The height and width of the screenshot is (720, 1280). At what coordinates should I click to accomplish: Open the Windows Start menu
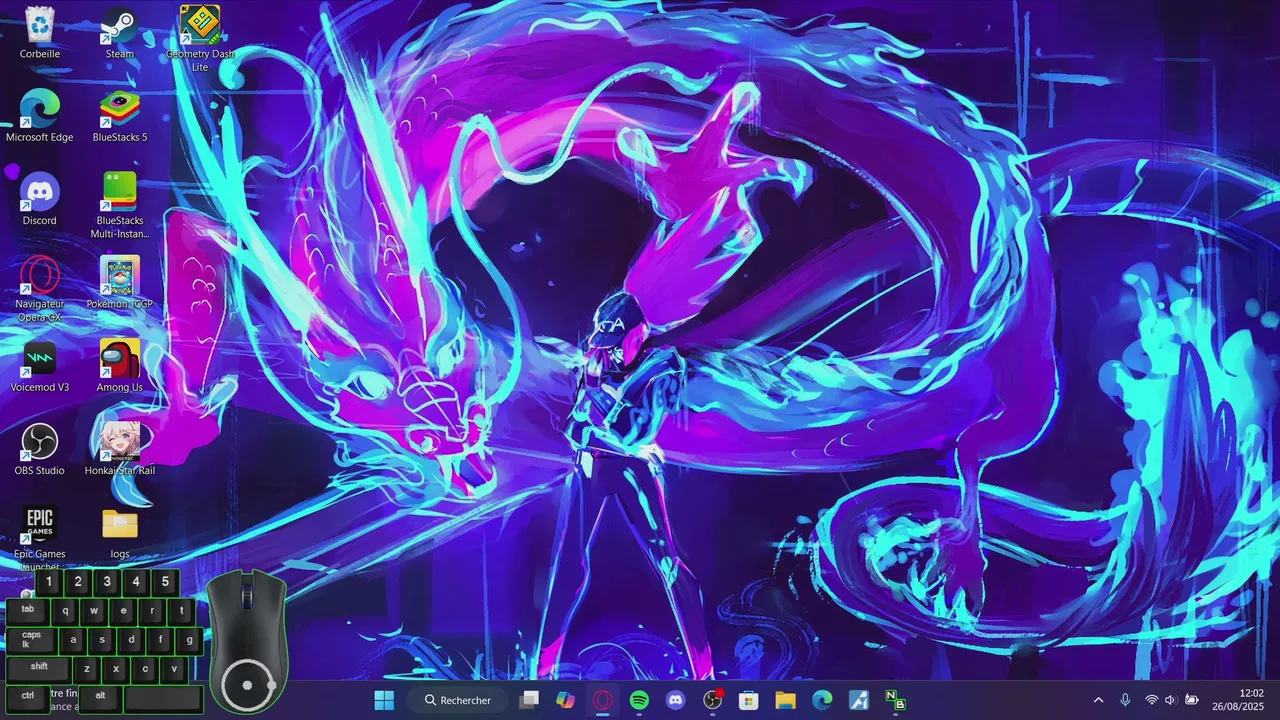(384, 700)
